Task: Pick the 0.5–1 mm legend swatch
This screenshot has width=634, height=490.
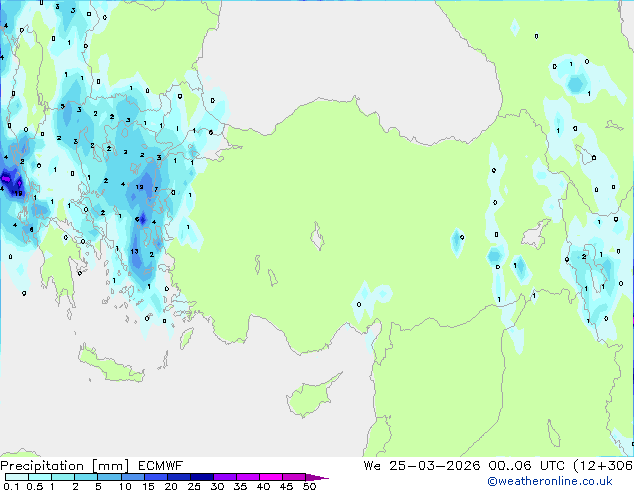Action: pos(40,477)
